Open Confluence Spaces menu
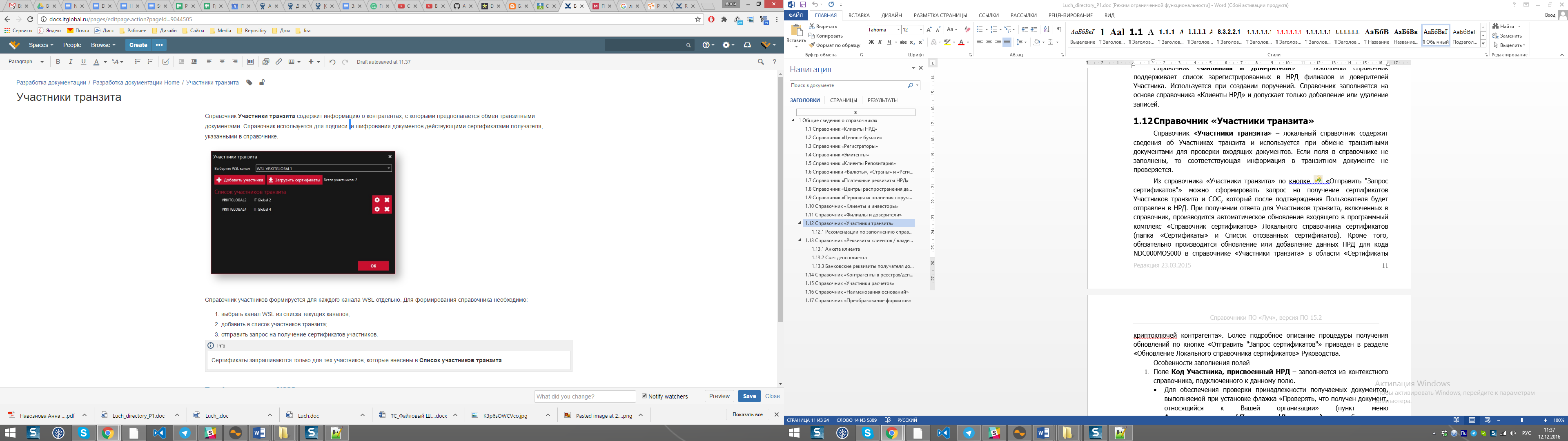Viewport: 1568px width, 441px height. click(x=41, y=45)
